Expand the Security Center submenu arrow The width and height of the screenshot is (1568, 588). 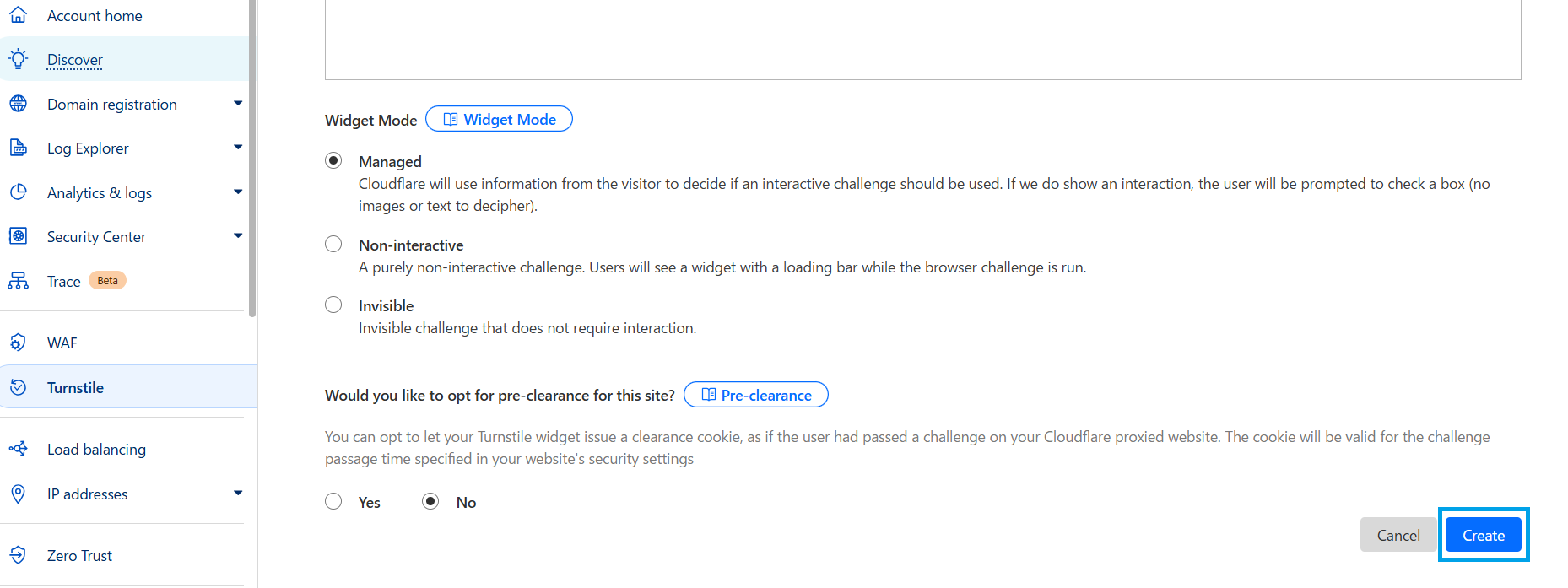238,236
